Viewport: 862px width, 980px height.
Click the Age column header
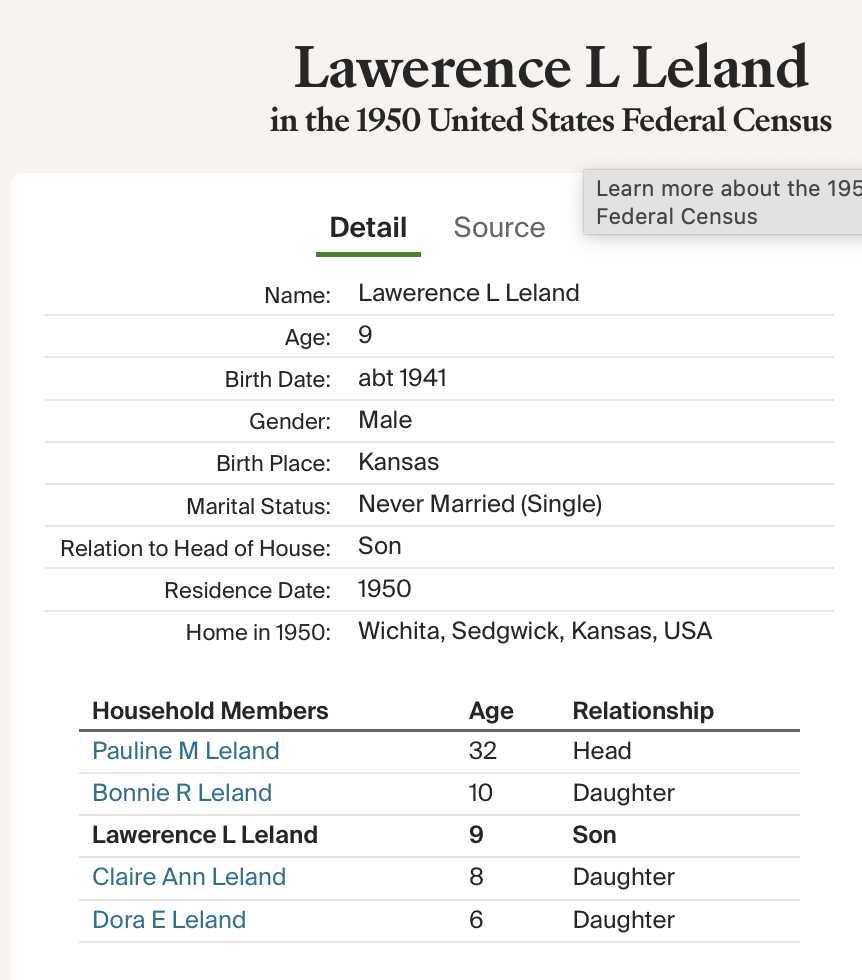[x=491, y=711]
